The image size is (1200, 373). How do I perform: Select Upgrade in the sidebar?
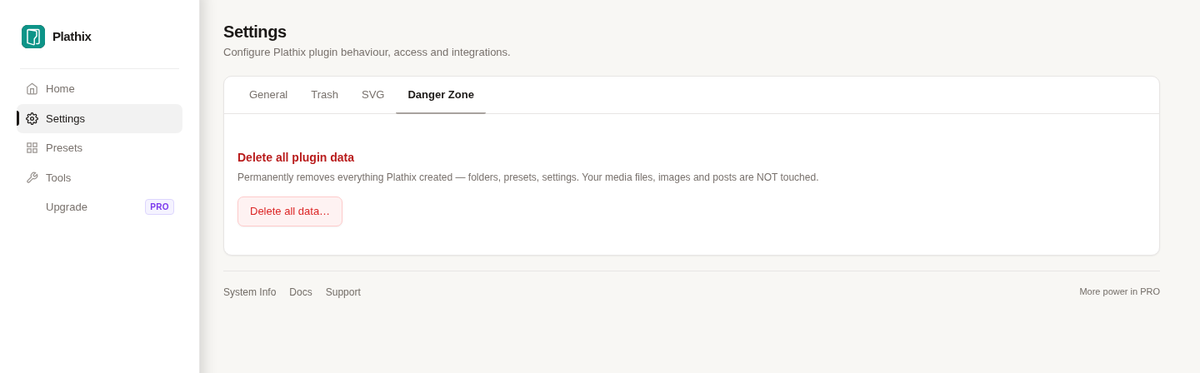100,207
